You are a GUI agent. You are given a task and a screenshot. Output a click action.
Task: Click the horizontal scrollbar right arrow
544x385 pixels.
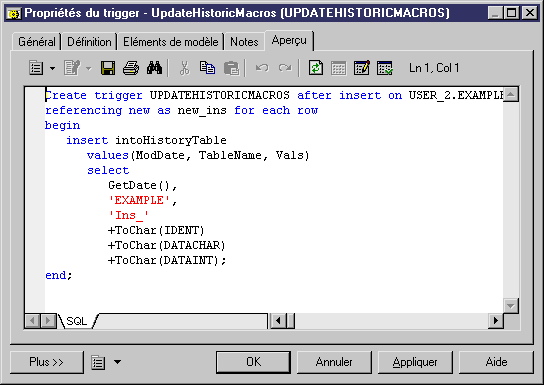[x=496, y=320]
